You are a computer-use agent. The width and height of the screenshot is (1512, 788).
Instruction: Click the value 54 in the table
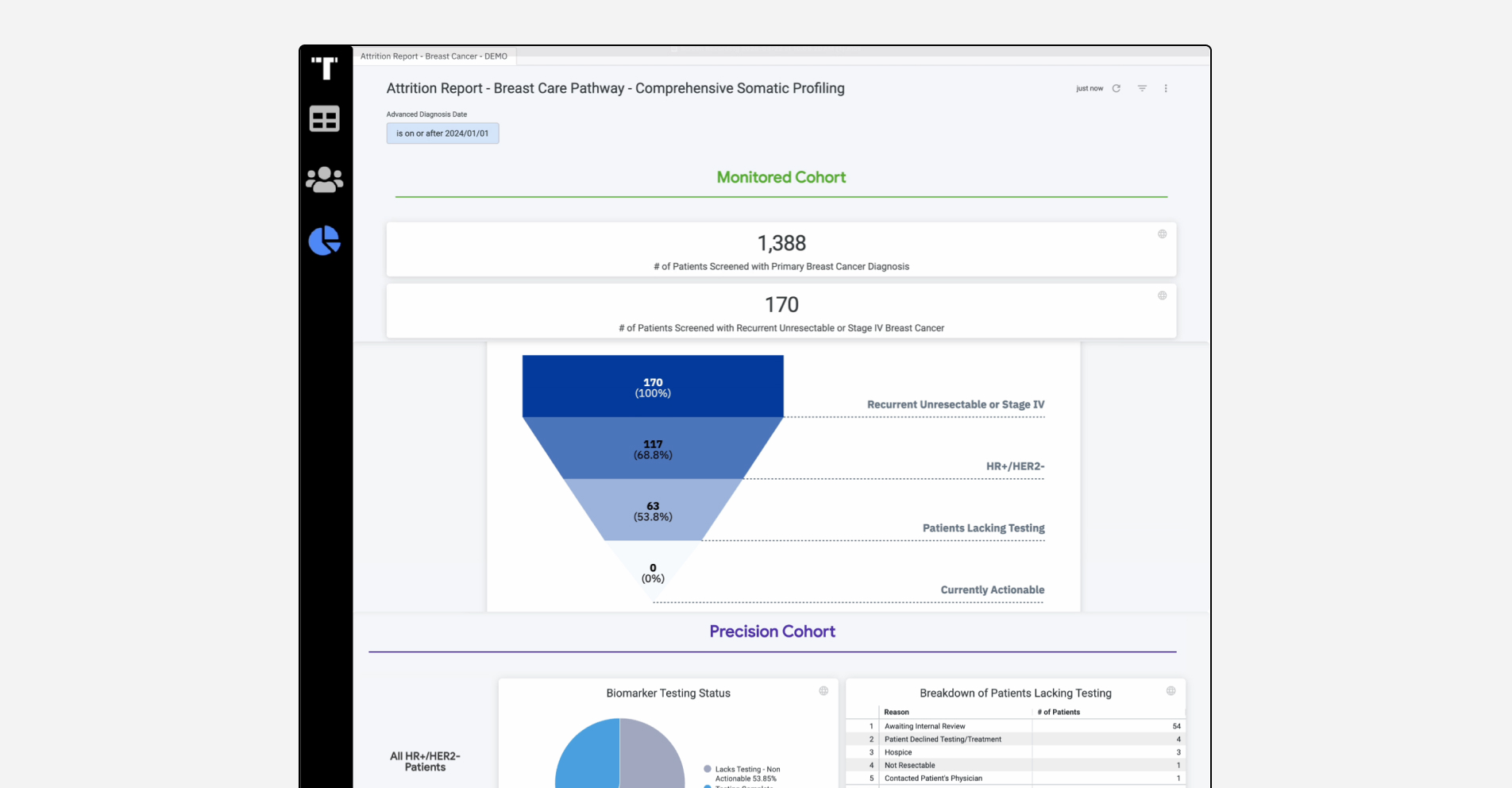1177,726
